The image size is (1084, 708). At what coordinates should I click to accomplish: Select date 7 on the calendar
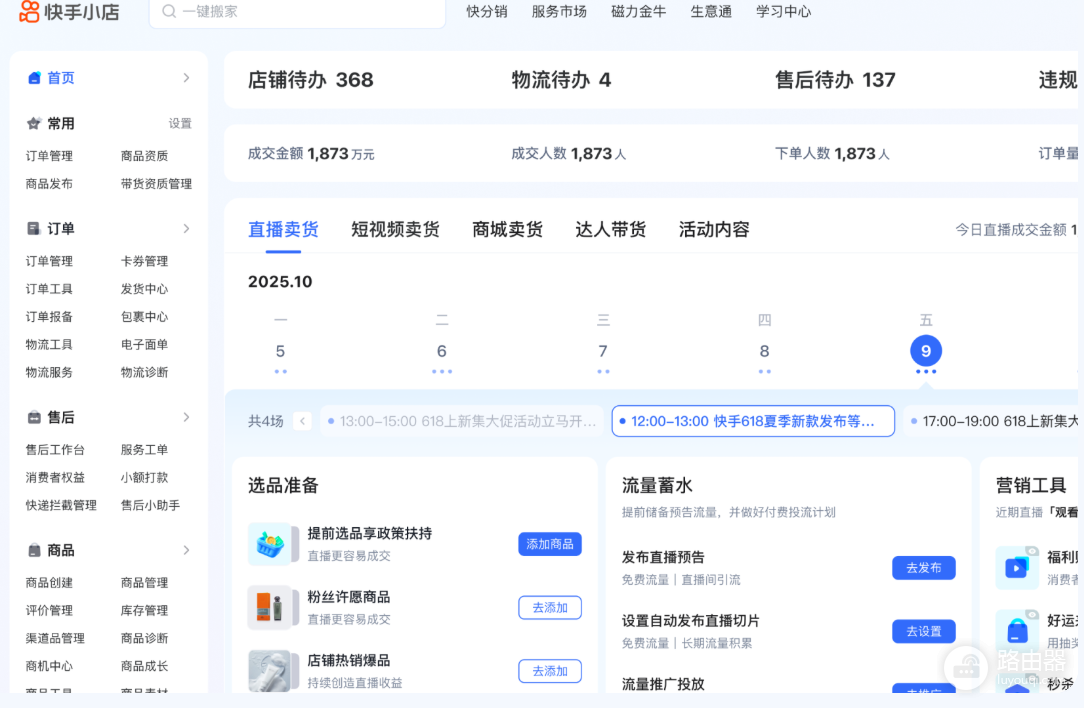point(603,351)
